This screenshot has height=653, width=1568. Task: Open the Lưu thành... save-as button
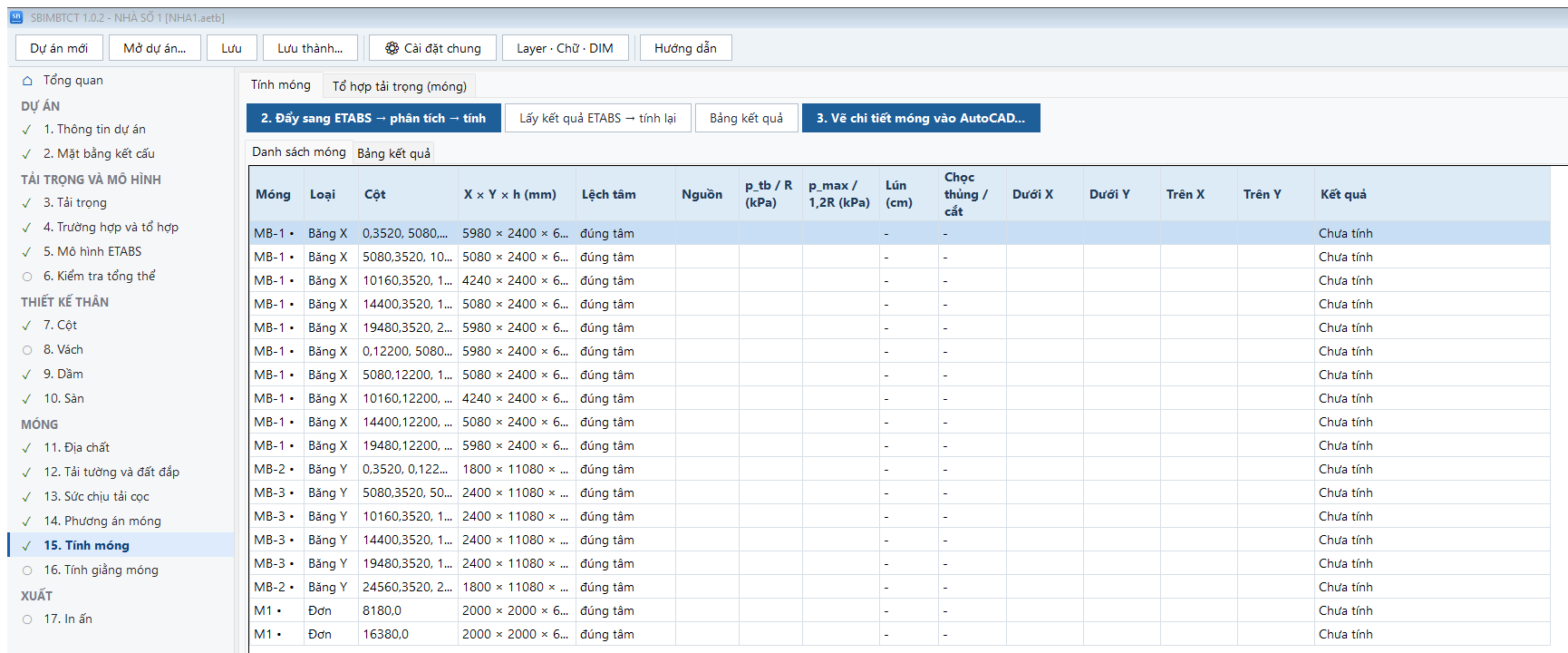(x=311, y=48)
